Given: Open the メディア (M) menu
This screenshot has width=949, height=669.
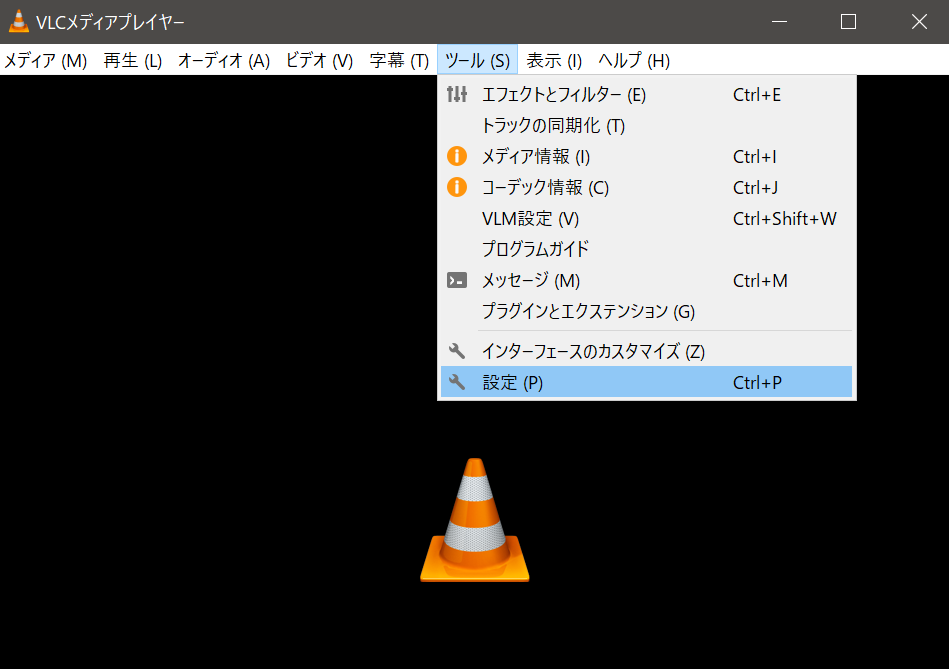Looking at the screenshot, I should [46, 61].
